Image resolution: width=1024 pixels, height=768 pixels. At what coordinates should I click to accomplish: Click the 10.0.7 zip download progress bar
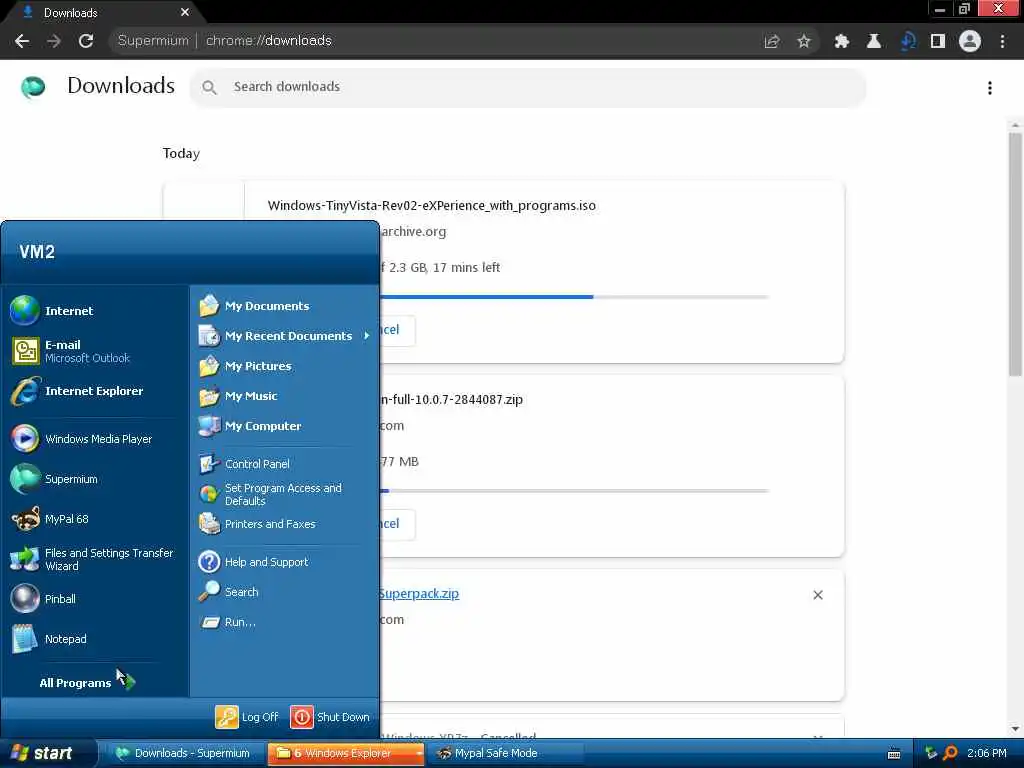click(x=575, y=490)
